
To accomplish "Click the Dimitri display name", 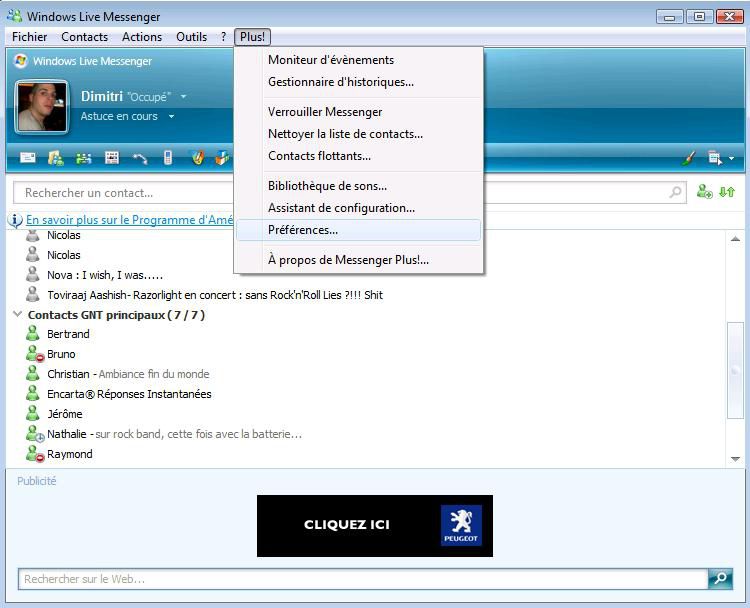I will (x=102, y=96).
